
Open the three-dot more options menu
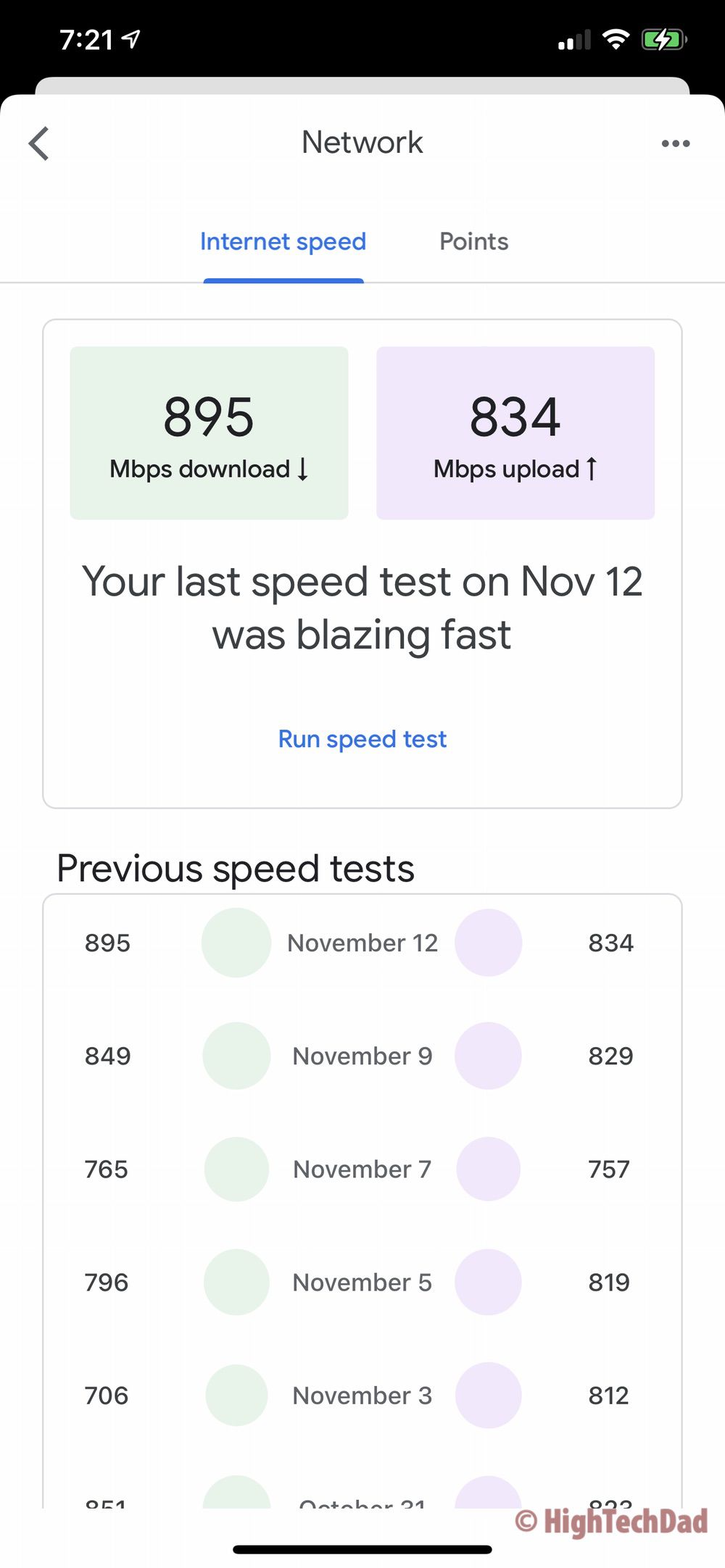pyautogui.click(x=675, y=143)
